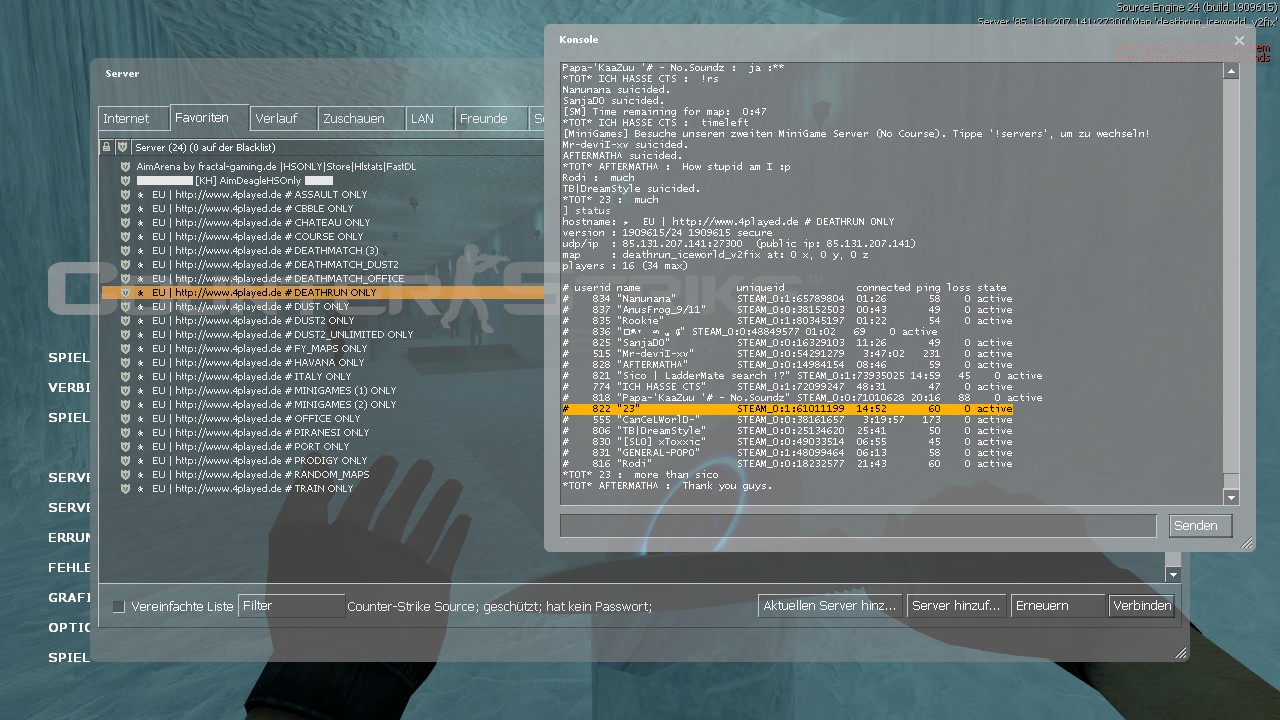Click shield icon beside FY_MAPS ONLY server
The image size is (1280, 720).
125,348
